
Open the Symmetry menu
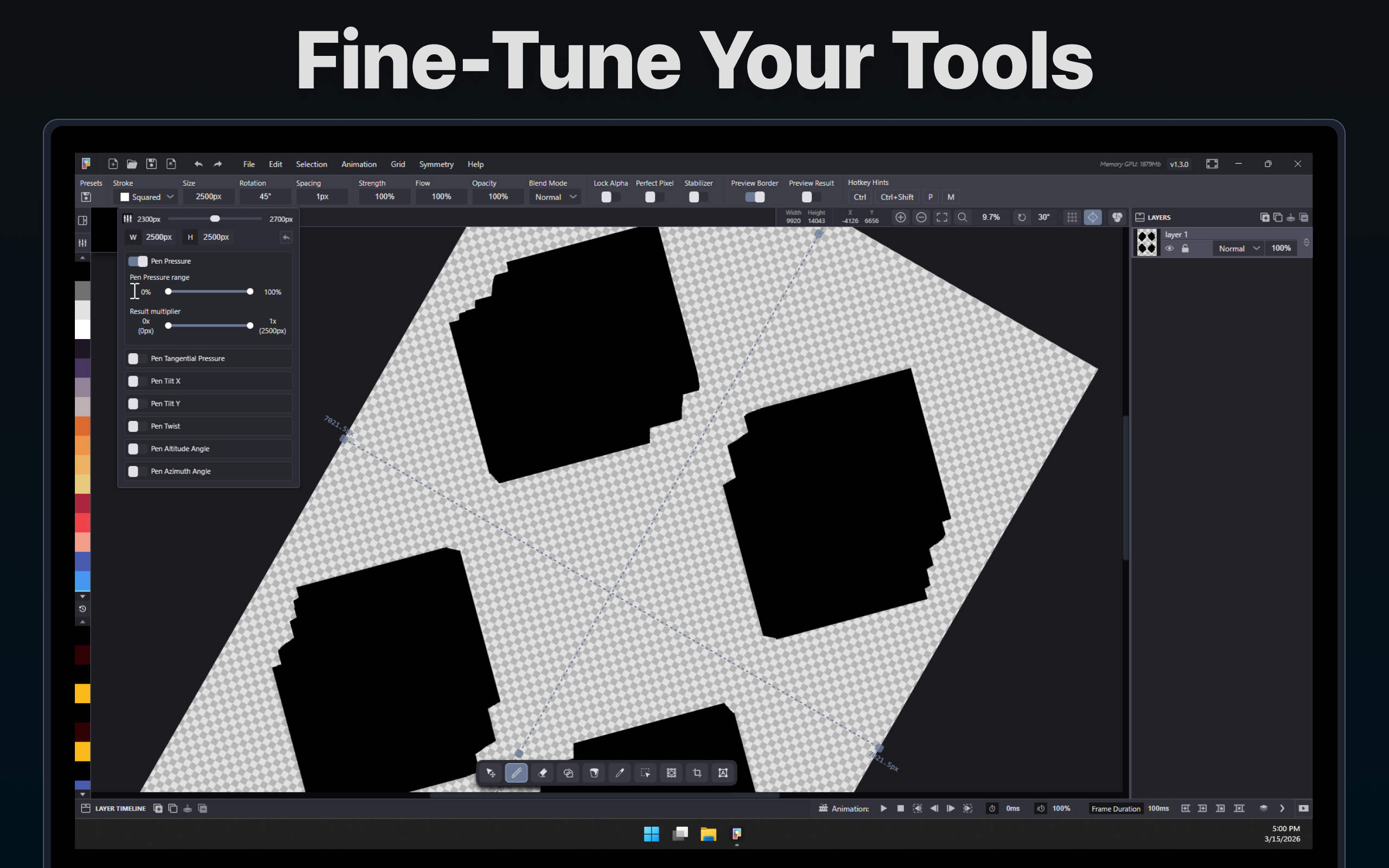(x=436, y=164)
